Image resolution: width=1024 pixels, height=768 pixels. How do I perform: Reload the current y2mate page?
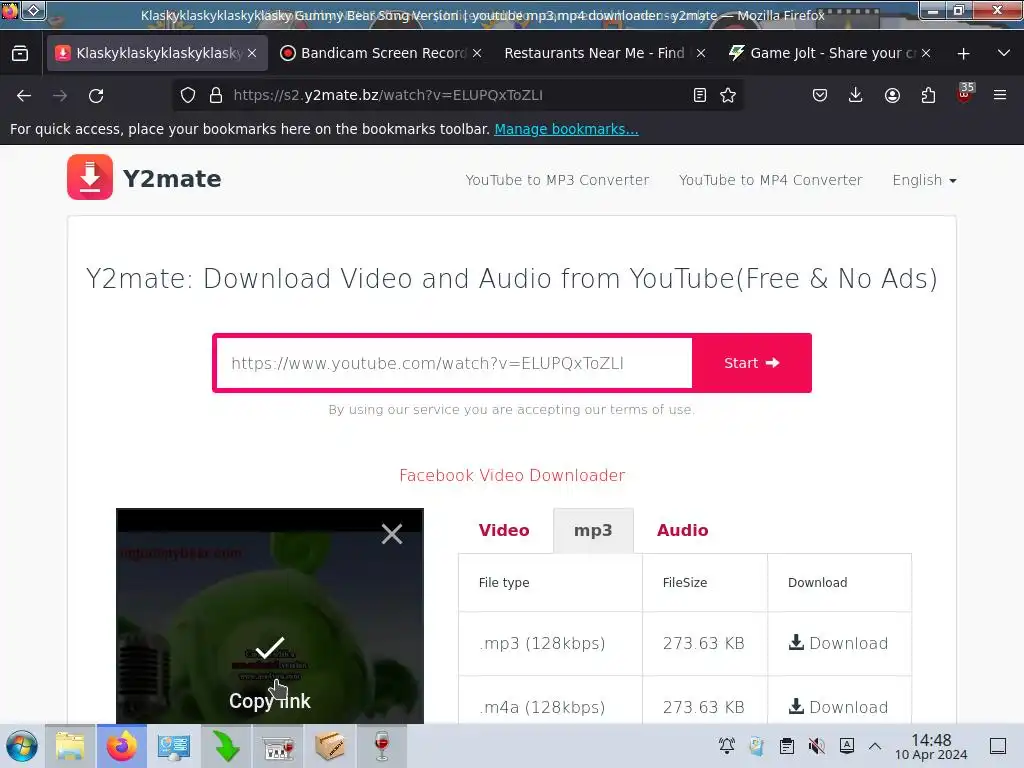pyautogui.click(x=96, y=95)
